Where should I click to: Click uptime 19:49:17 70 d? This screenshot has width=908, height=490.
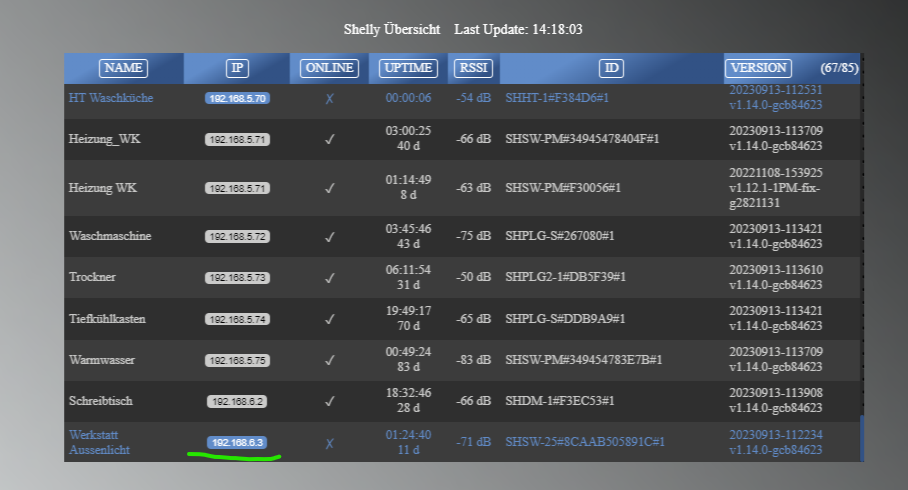coord(408,319)
